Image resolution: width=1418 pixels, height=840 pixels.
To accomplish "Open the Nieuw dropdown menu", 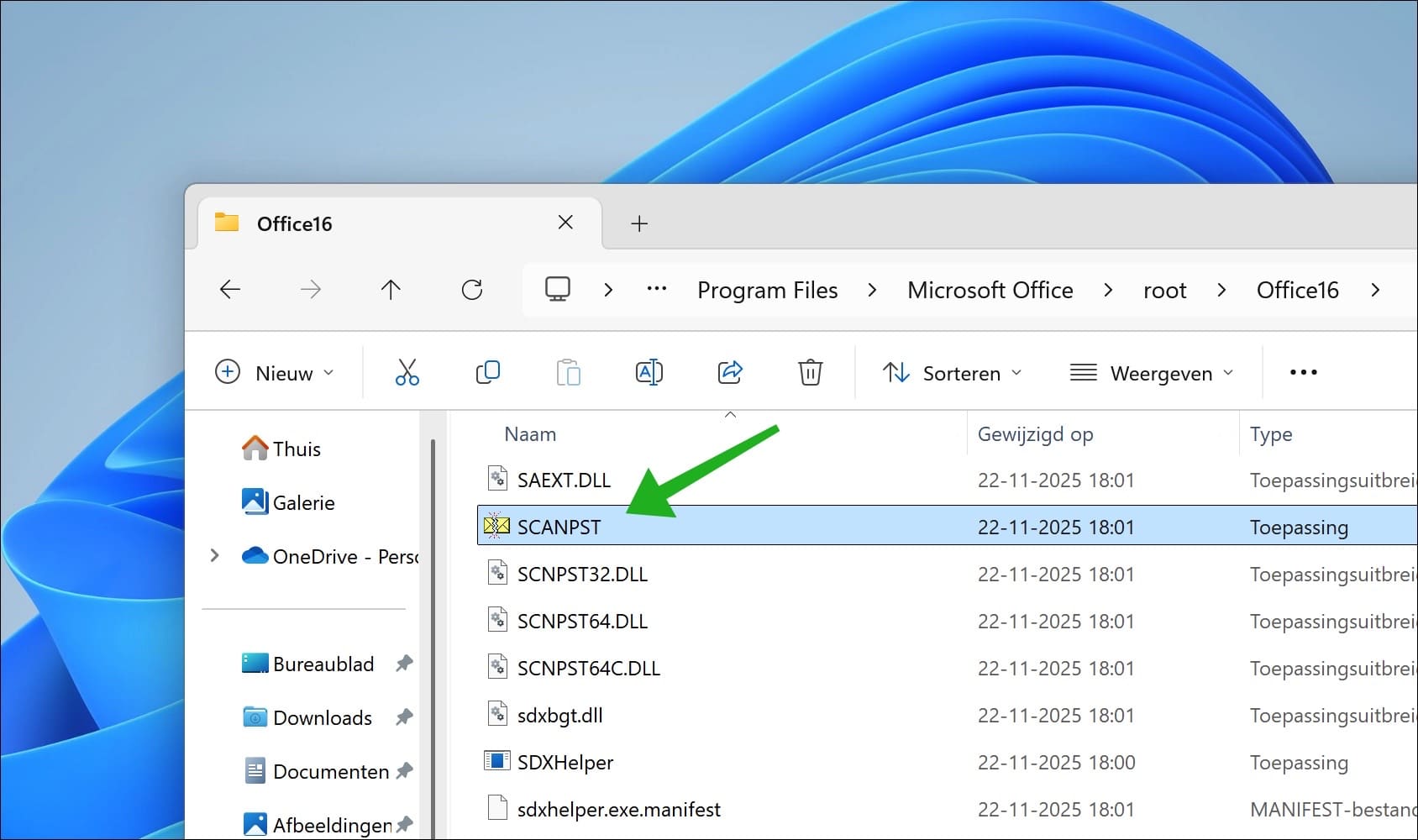I will coord(277,372).
